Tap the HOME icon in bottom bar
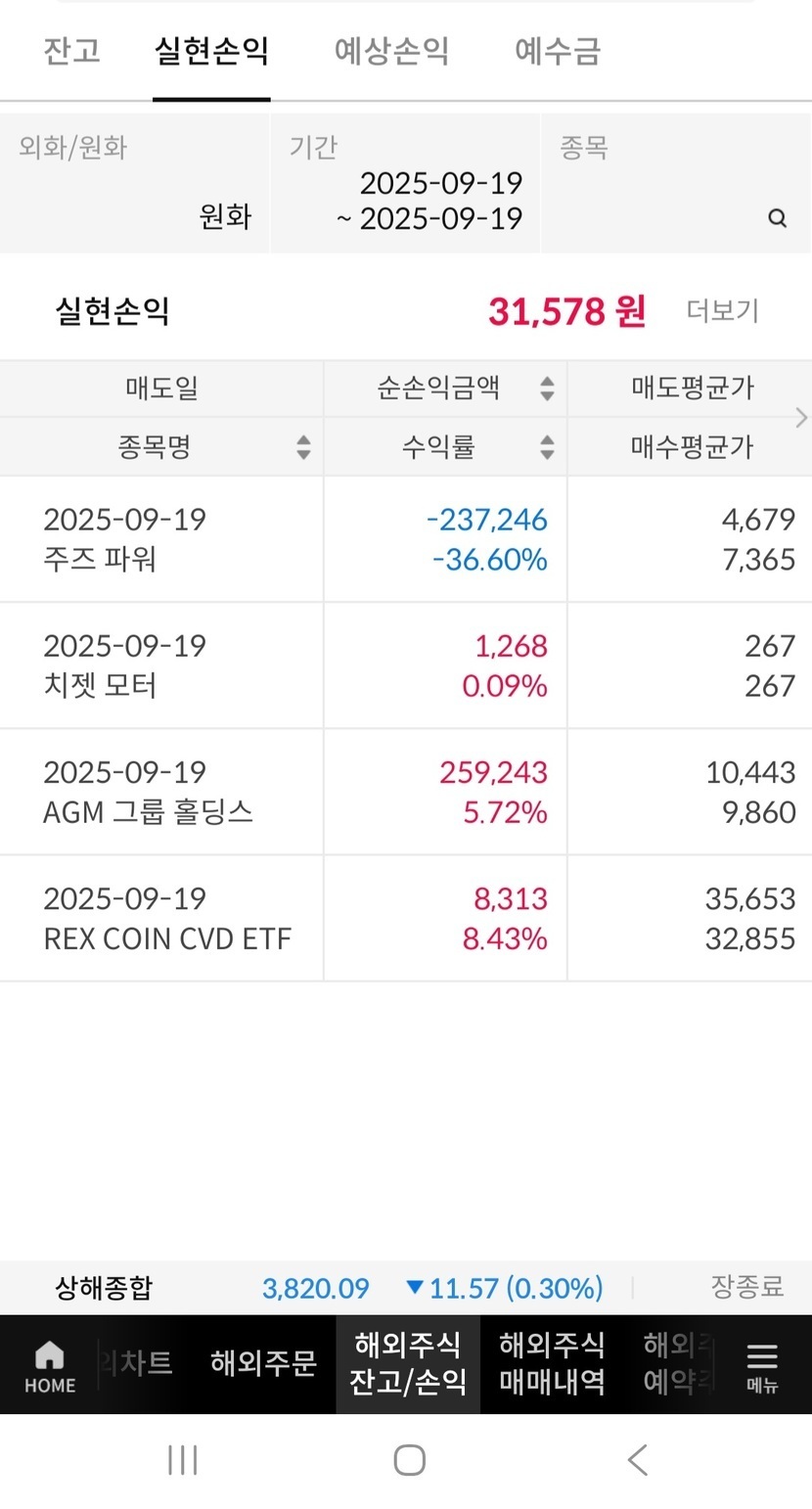The width and height of the screenshot is (812, 1509). 49,1364
